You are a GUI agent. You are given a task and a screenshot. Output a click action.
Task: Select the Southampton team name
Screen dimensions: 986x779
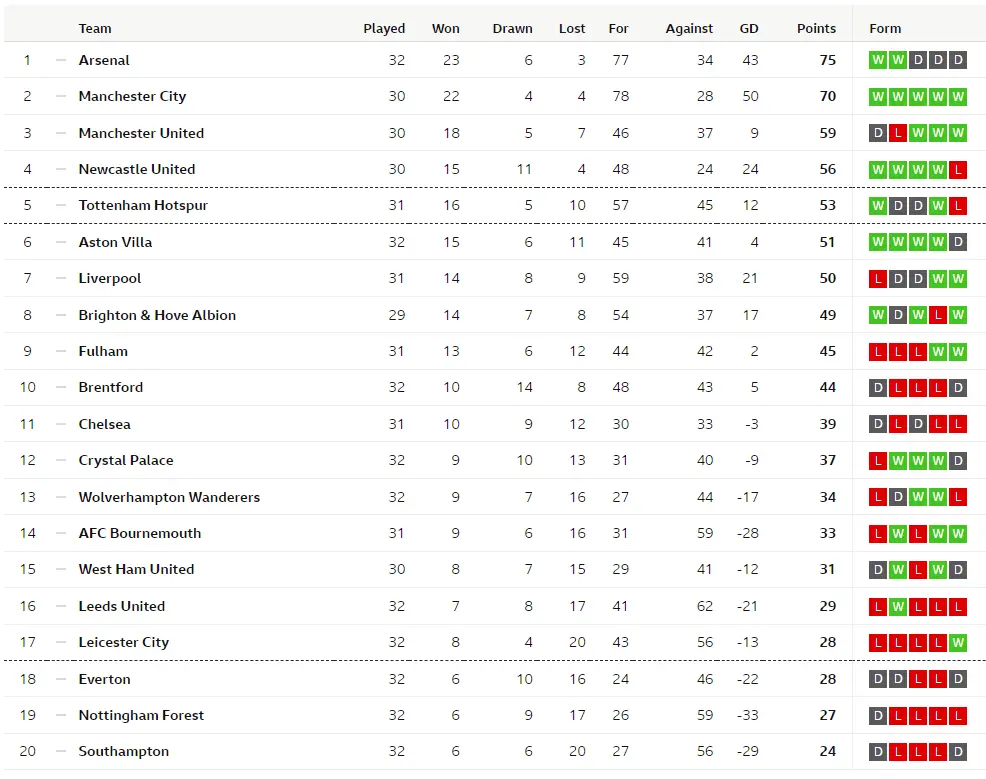pos(123,751)
